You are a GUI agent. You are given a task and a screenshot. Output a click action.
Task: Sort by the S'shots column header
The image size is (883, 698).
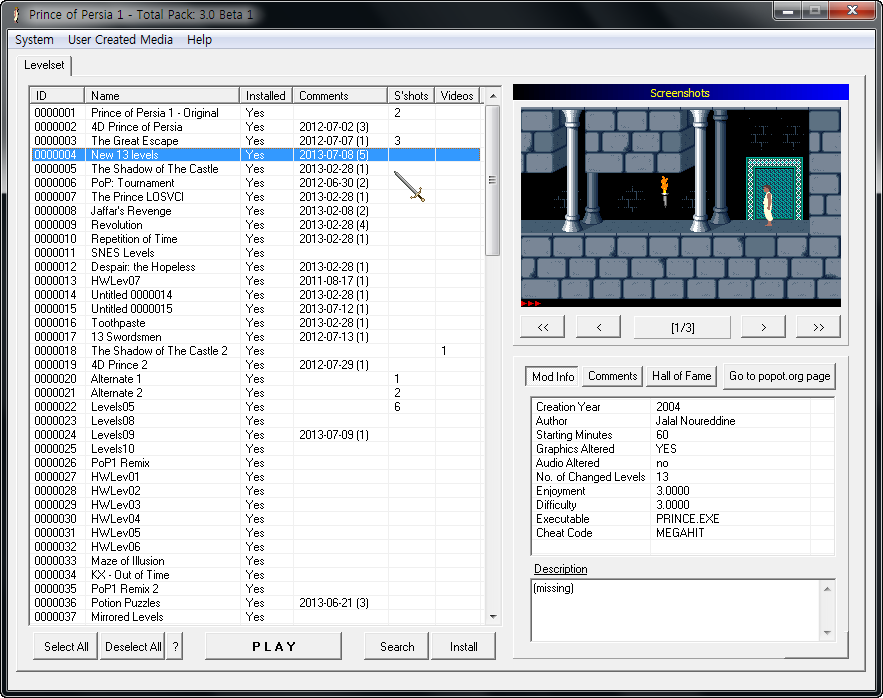pyautogui.click(x=411, y=95)
